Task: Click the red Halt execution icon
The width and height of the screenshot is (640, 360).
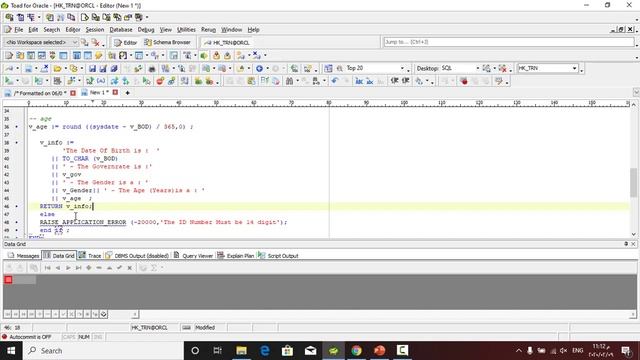Action: coord(160,81)
